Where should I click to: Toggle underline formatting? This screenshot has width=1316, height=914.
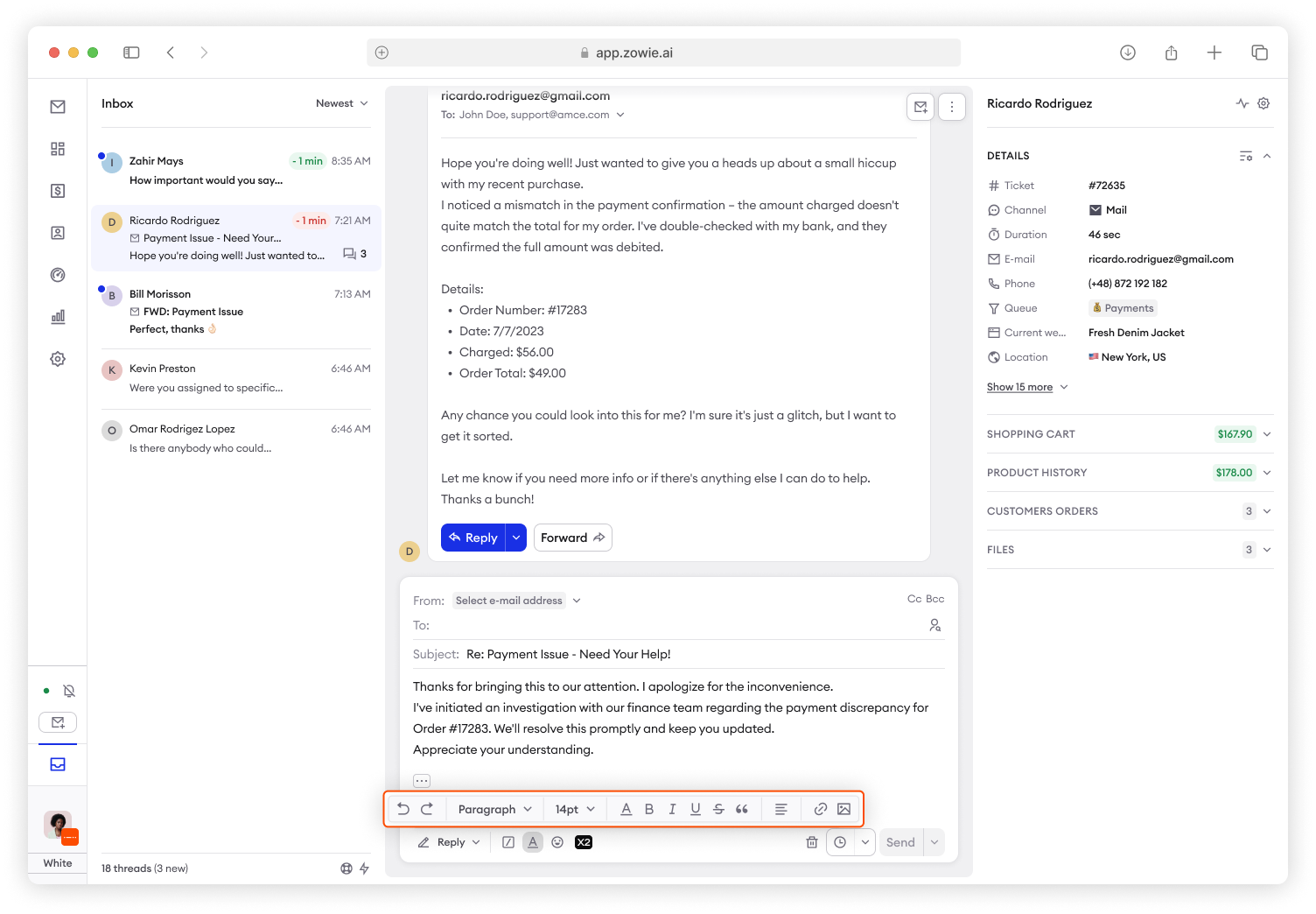(696, 809)
